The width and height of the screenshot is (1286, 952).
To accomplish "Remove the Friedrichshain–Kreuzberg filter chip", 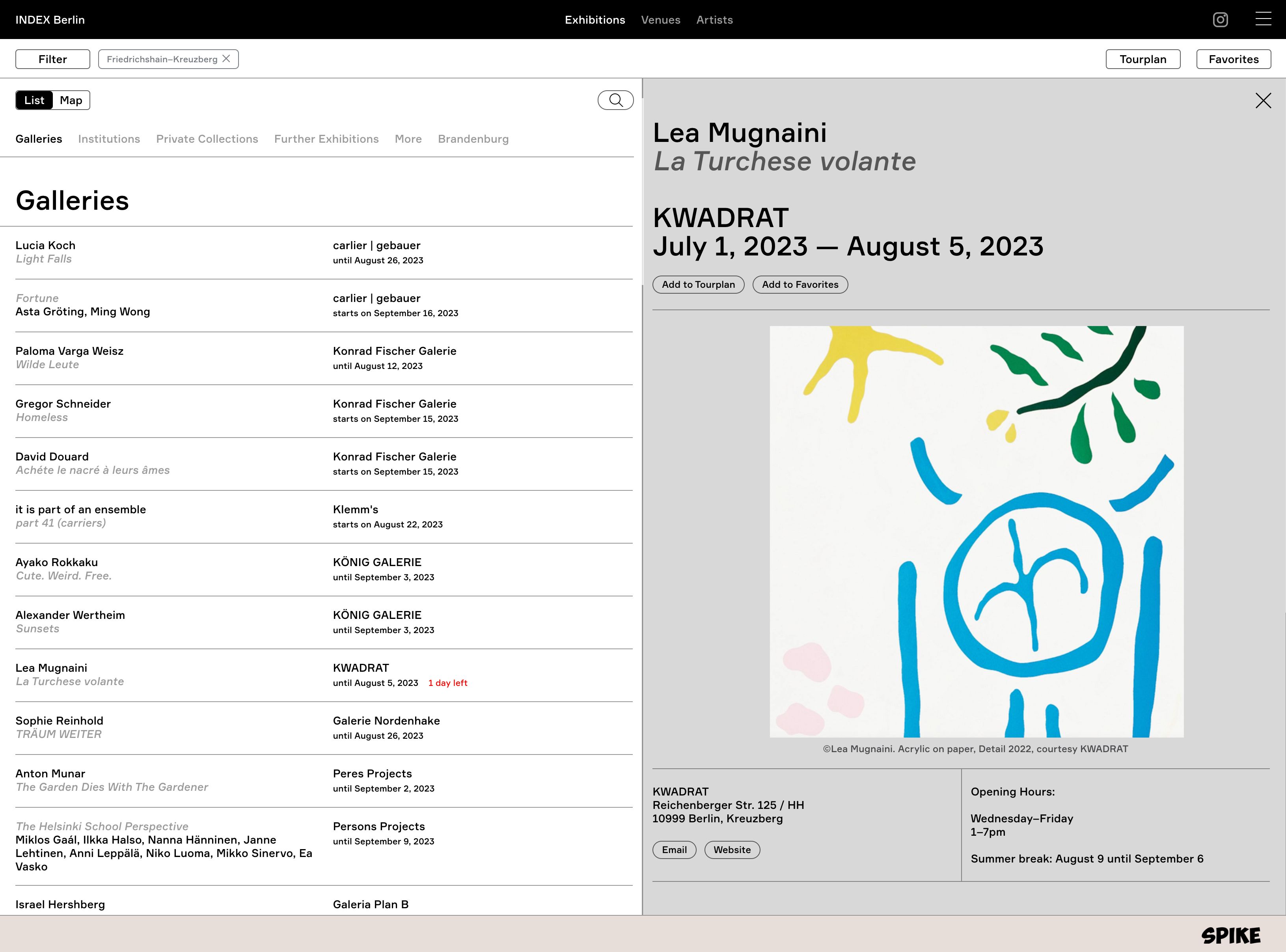I will (226, 59).
